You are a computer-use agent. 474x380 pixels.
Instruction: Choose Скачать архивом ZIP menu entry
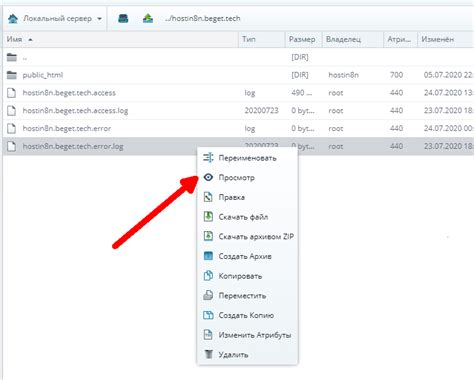[x=247, y=237]
